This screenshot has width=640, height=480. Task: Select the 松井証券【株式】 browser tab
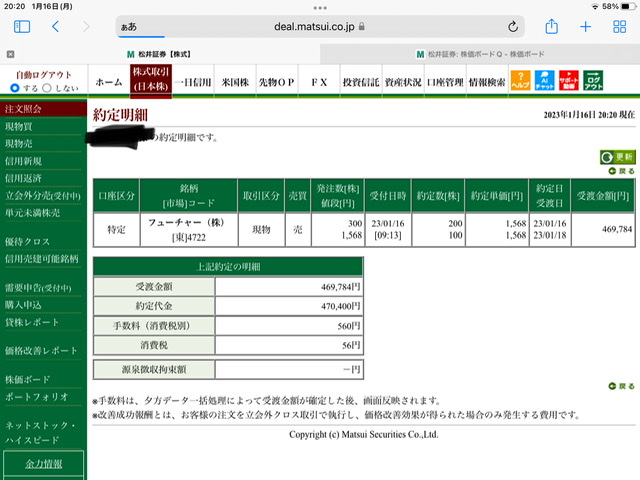pos(159,54)
